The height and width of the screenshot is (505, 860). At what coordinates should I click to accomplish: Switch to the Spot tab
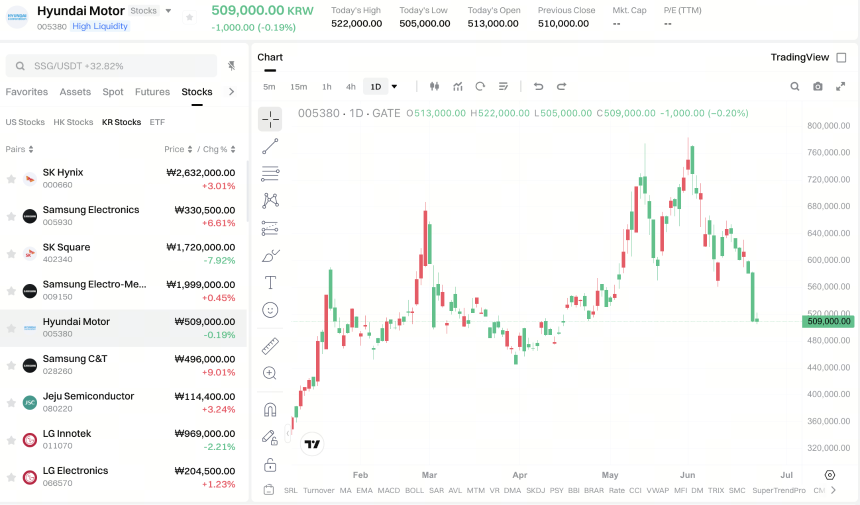pyautogui.click(x=113, y=92)
